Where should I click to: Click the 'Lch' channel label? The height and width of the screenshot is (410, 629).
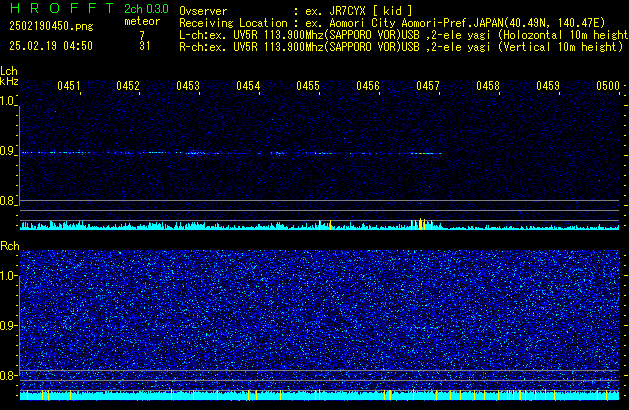tap(9, 71)
